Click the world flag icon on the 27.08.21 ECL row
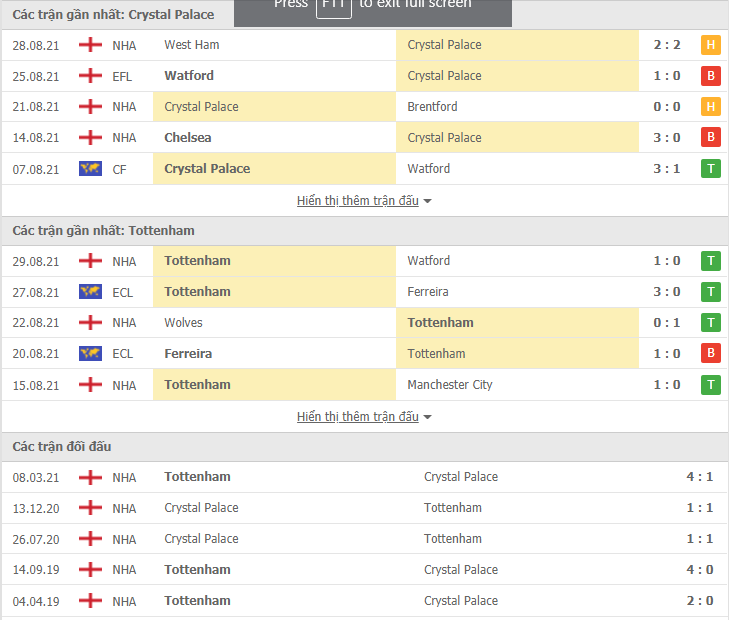729x620 pixels. (90, 292)
